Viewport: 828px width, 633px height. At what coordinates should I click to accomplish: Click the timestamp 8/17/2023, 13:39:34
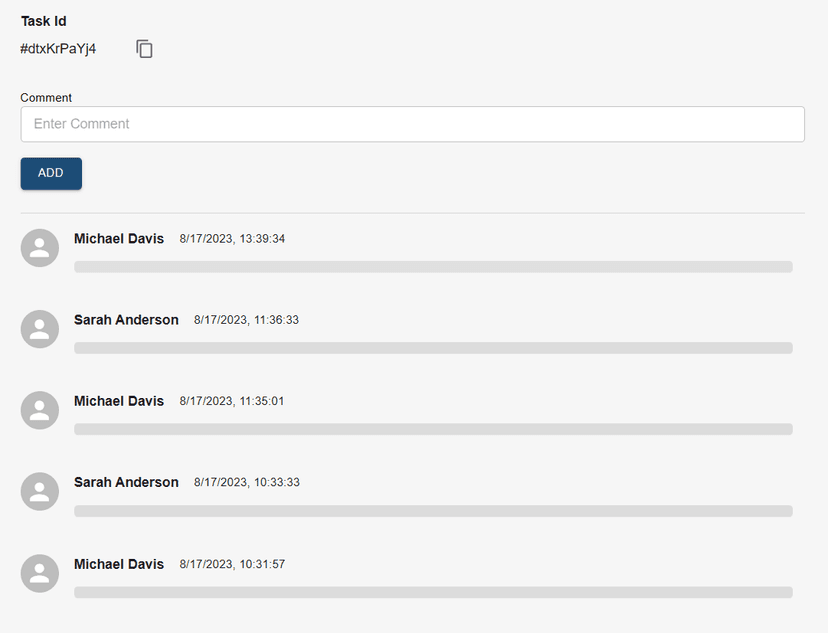pos(232,239)
